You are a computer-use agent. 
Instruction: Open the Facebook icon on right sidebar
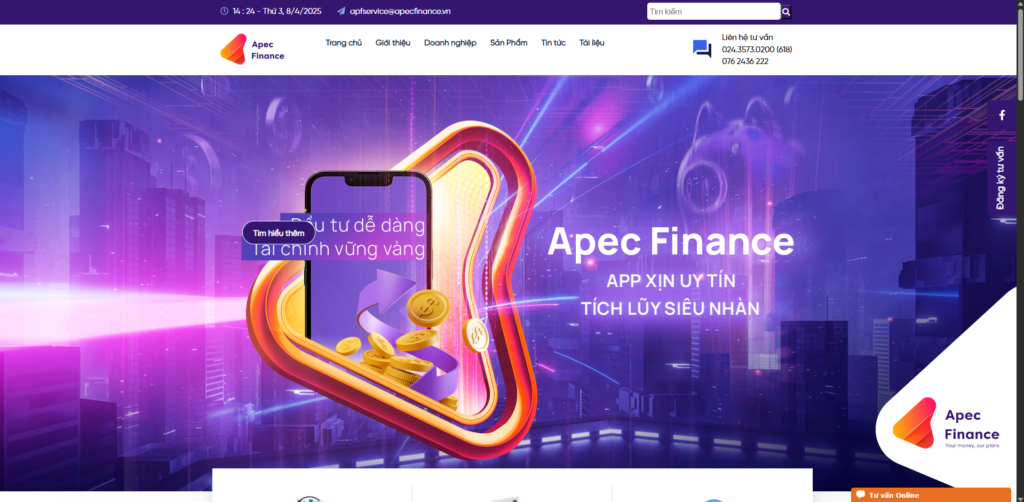point(1002,116)
